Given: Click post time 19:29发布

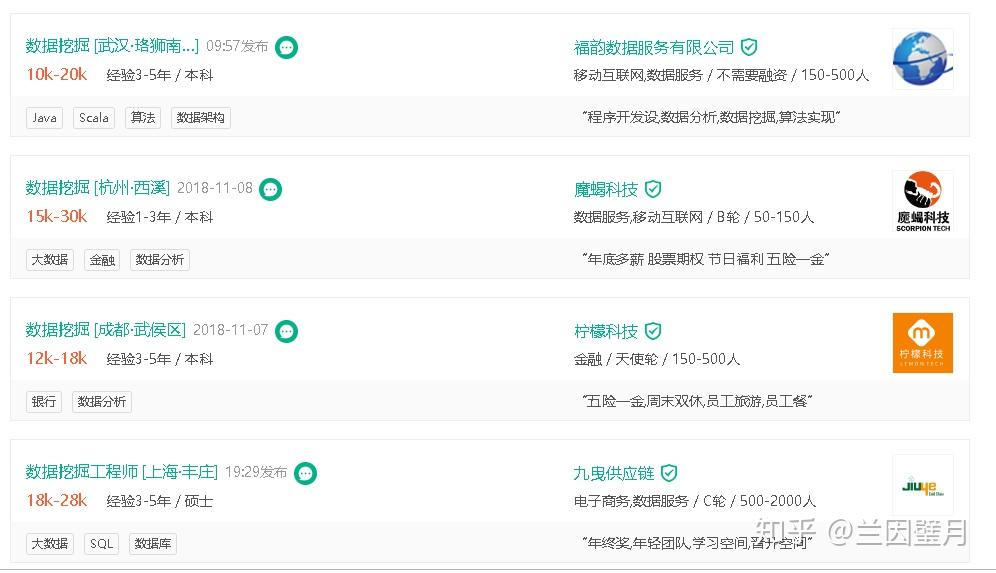Looking at the screenshot, I should tap(256, 472).
